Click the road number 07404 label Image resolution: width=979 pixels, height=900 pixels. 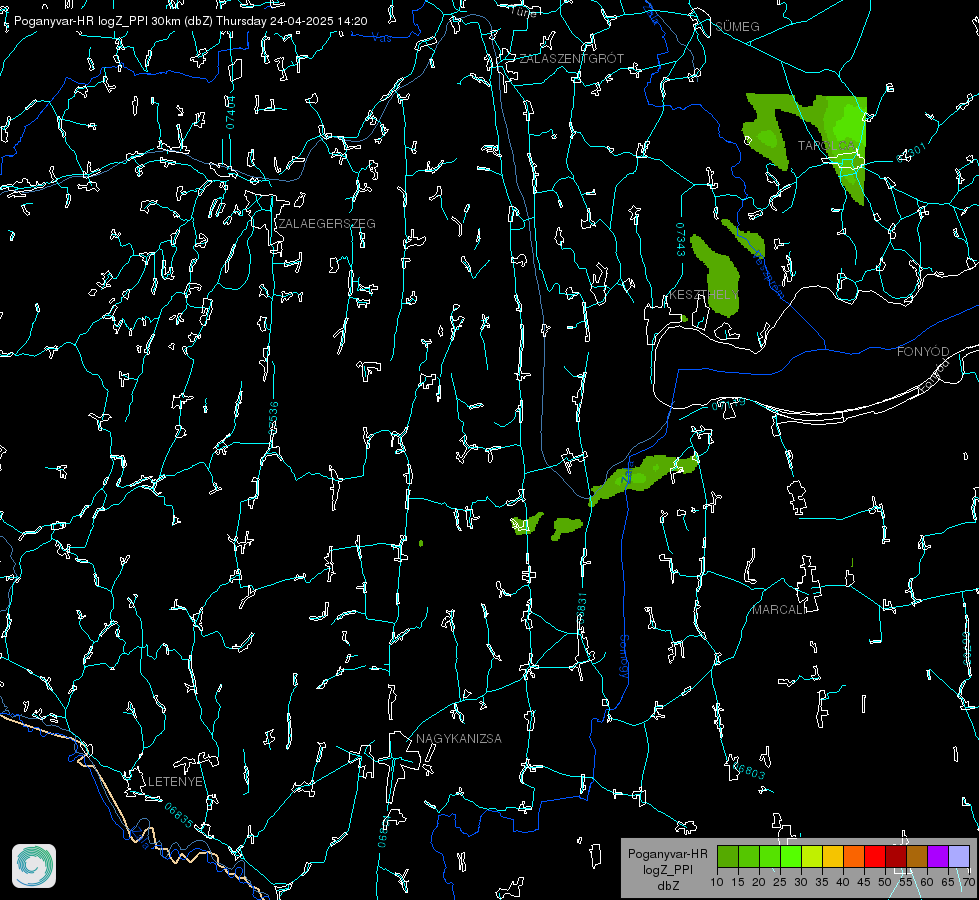point(230,112)
